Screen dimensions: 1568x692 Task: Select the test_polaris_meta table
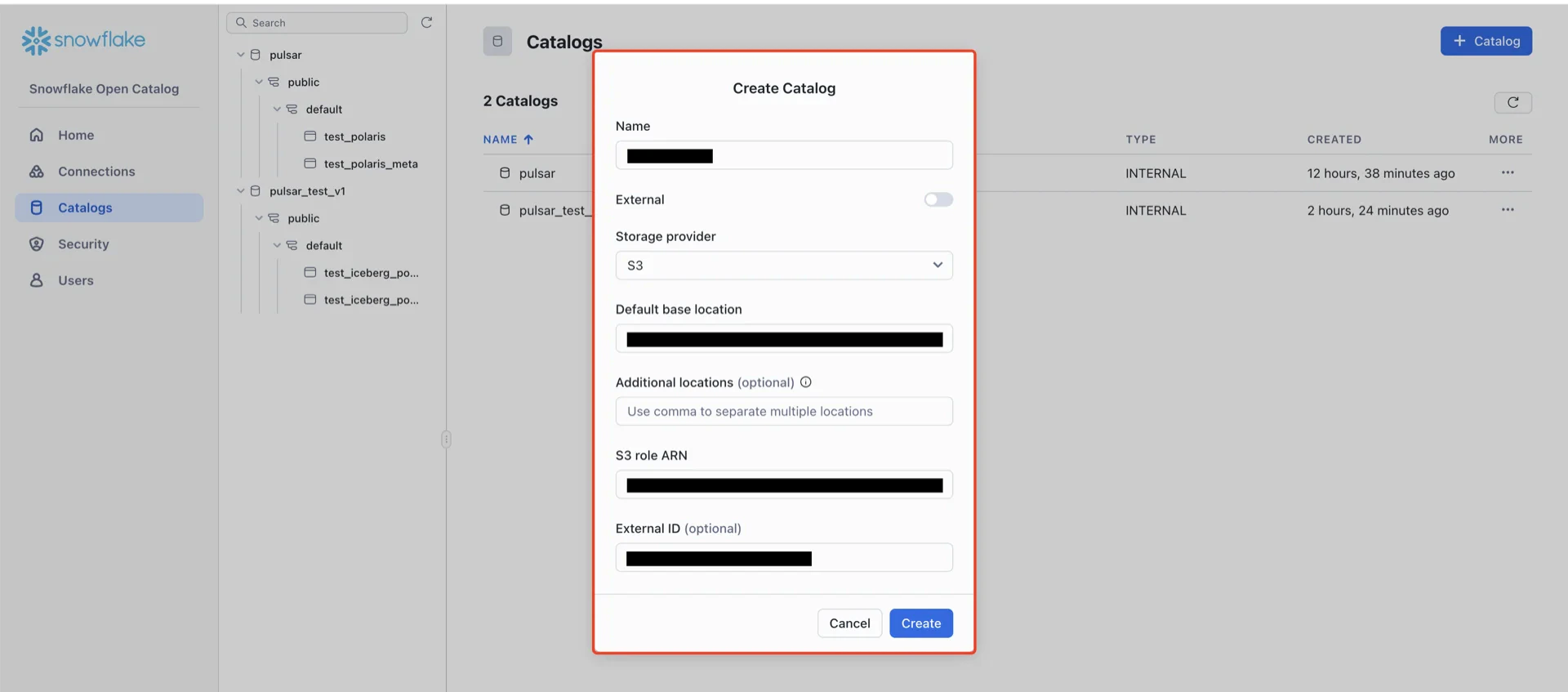click(x=371, y=163)
